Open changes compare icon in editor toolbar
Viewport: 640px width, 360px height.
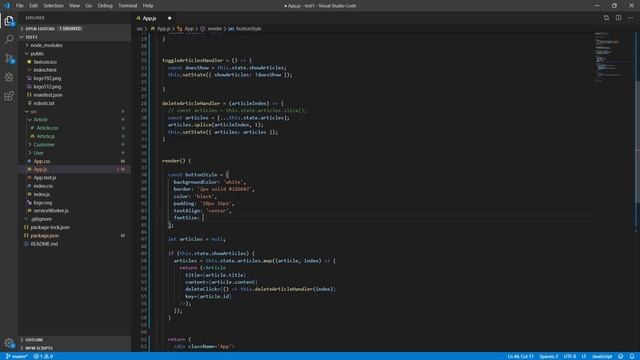606,18
